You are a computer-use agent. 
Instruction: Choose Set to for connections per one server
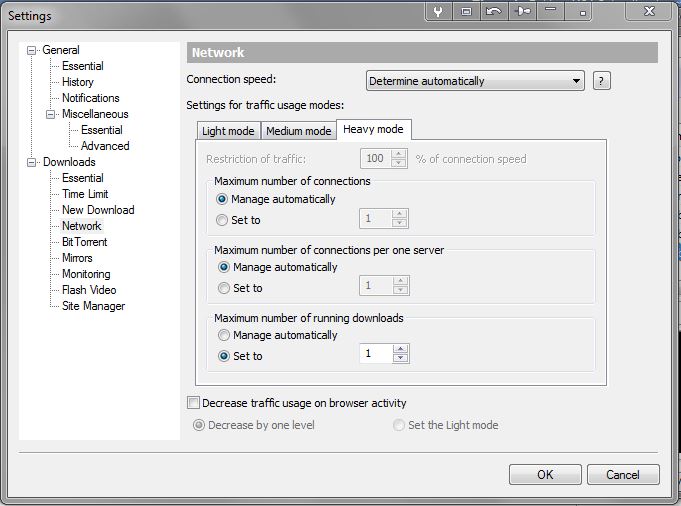coord(223,288)
